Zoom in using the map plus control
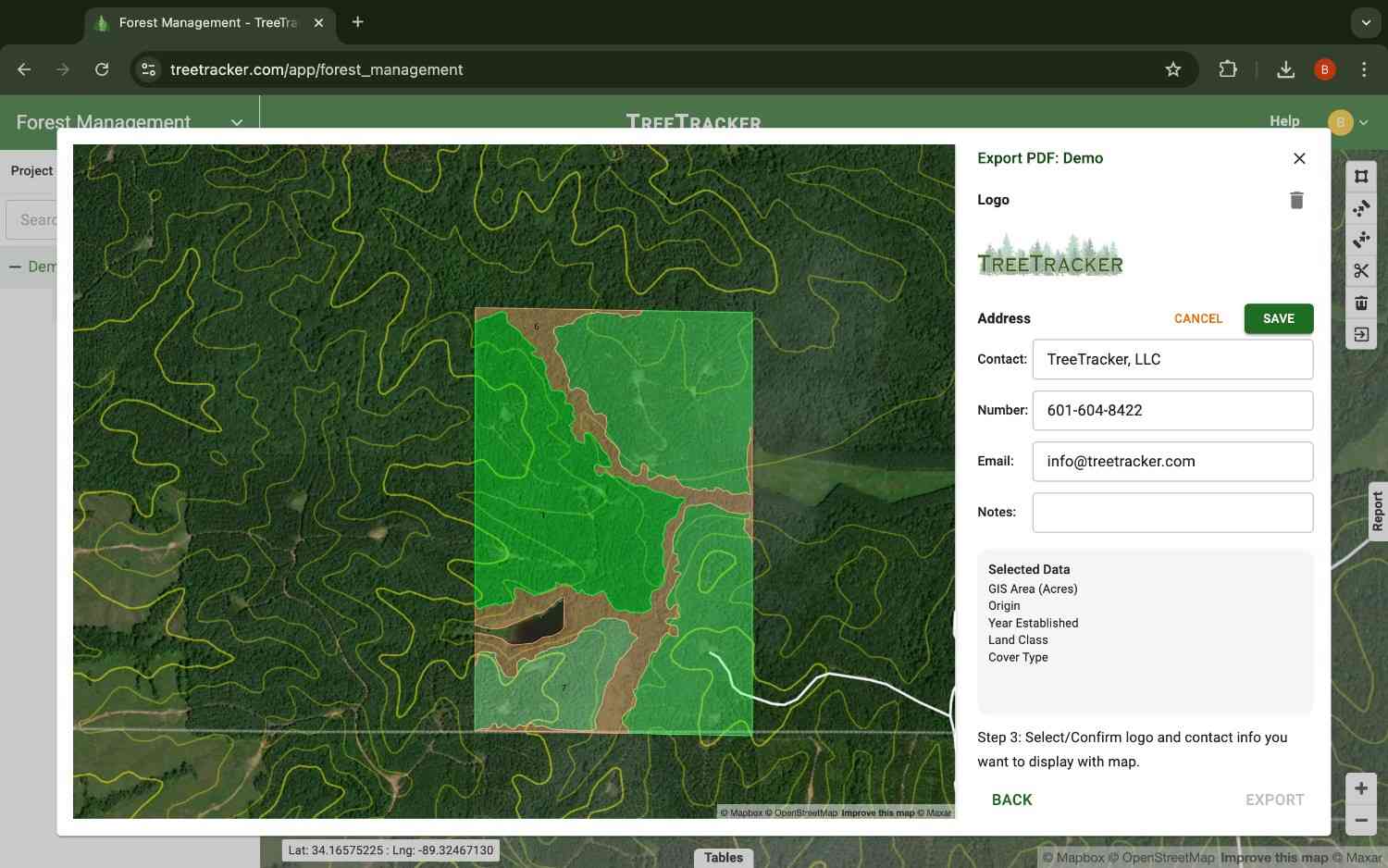The image size is (1388, 868). 1361,787
